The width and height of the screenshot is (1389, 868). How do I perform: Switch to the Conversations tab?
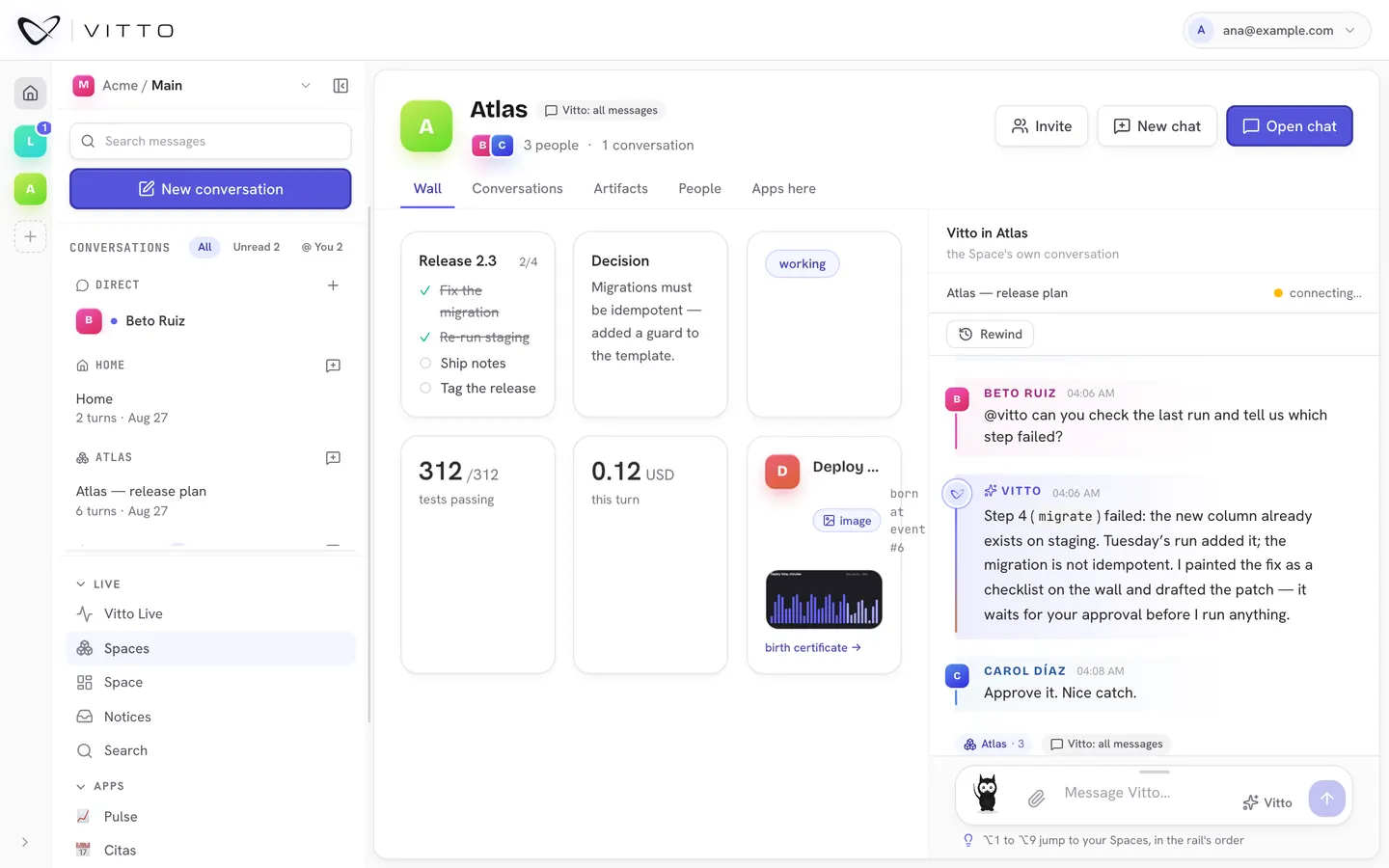[517, 189]
